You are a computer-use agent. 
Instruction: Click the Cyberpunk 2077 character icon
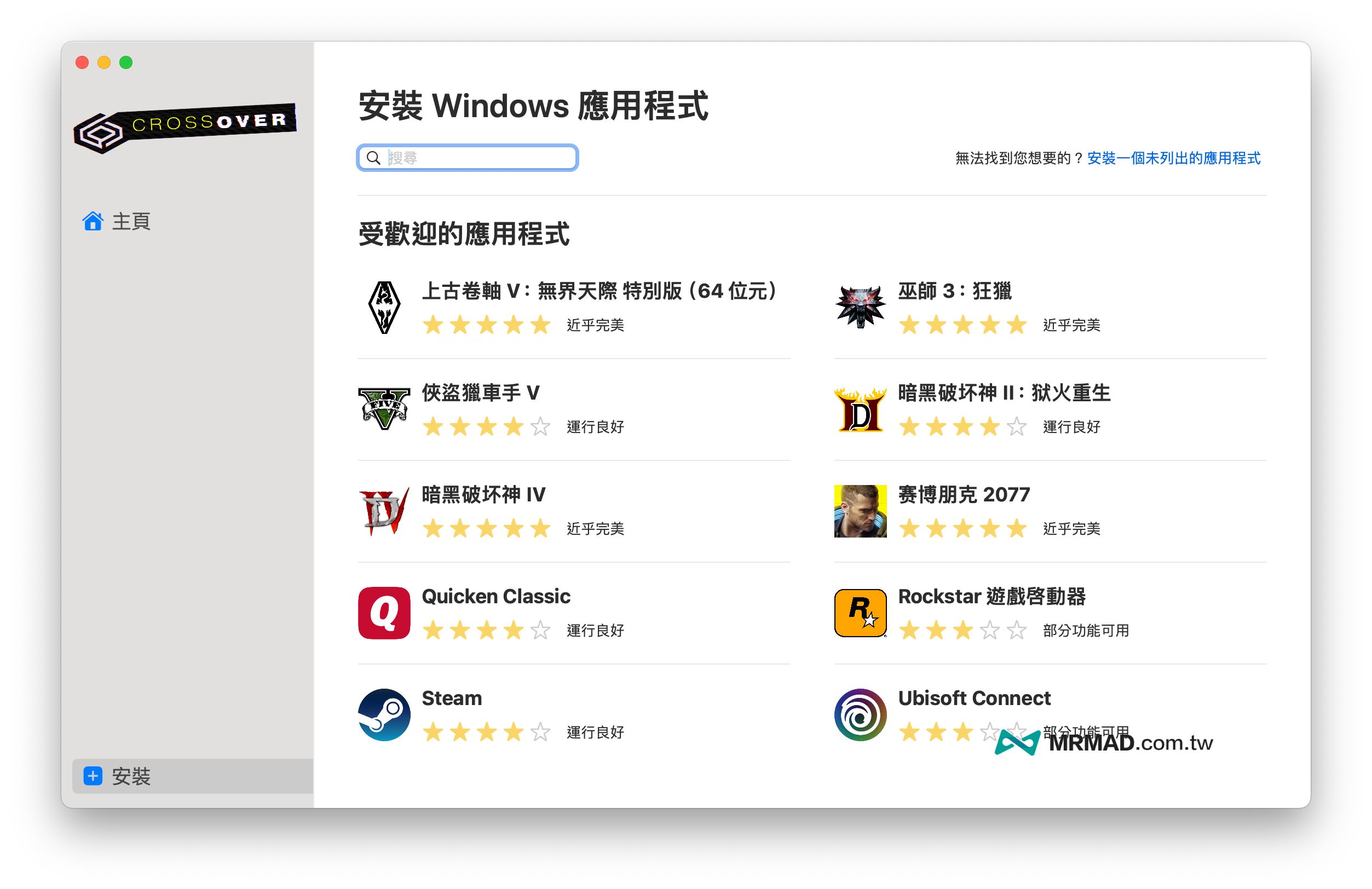860,511
